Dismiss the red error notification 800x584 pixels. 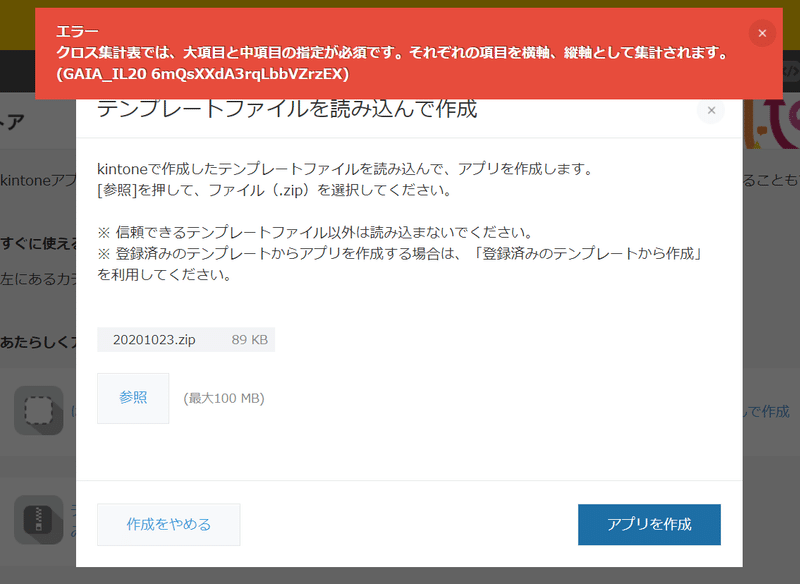762,33
